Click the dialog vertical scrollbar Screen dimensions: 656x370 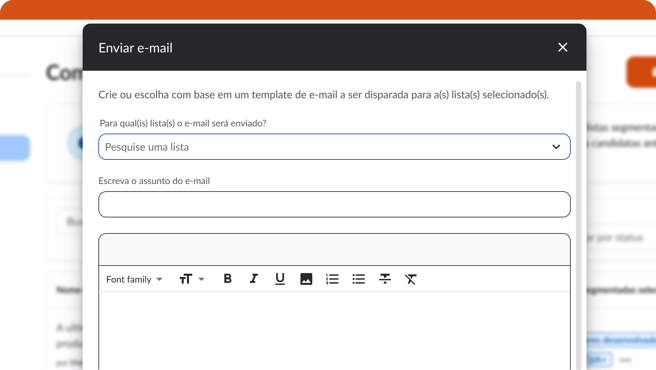(579, 226)
